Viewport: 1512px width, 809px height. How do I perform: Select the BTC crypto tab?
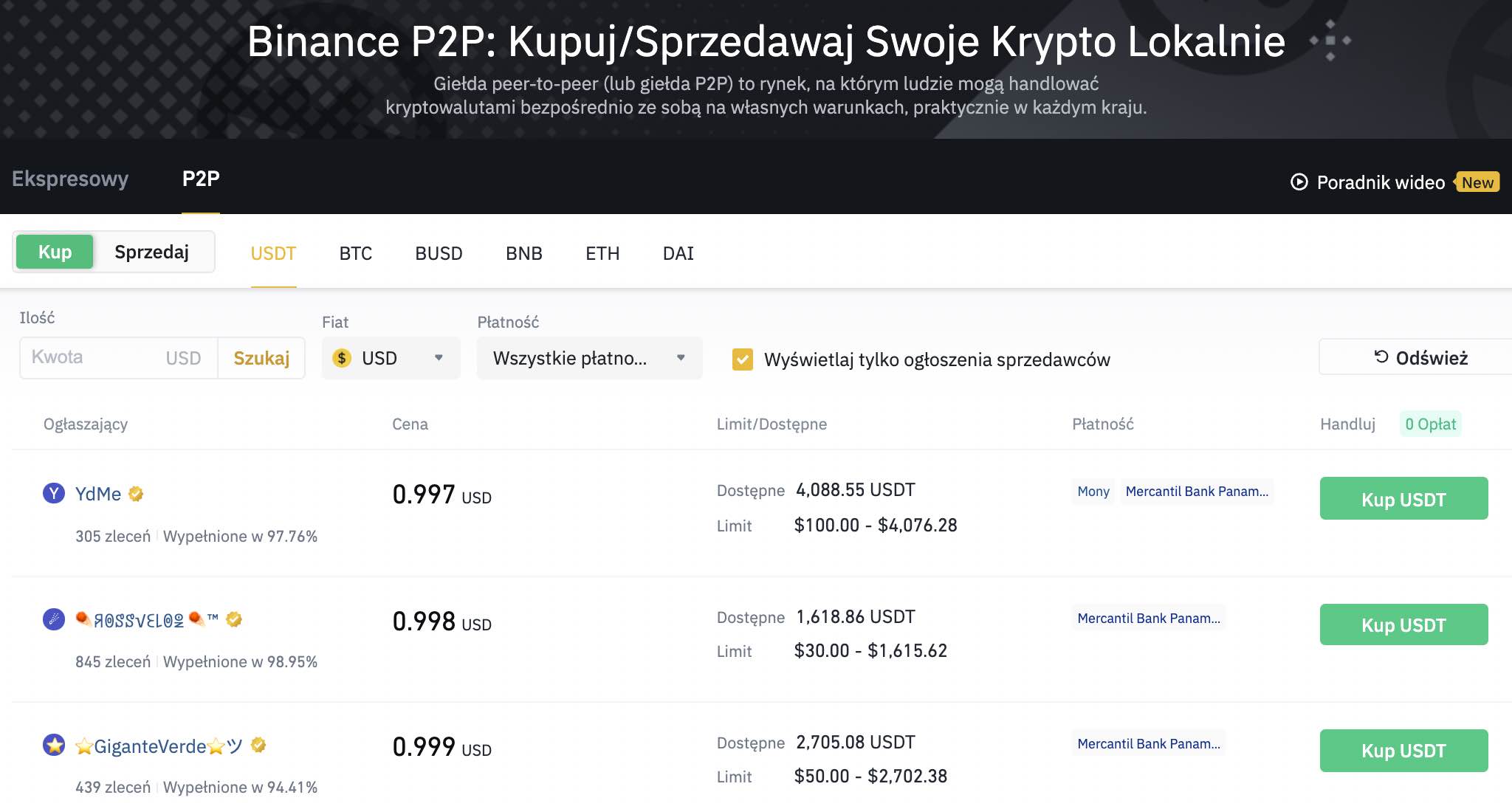point(356,253)
